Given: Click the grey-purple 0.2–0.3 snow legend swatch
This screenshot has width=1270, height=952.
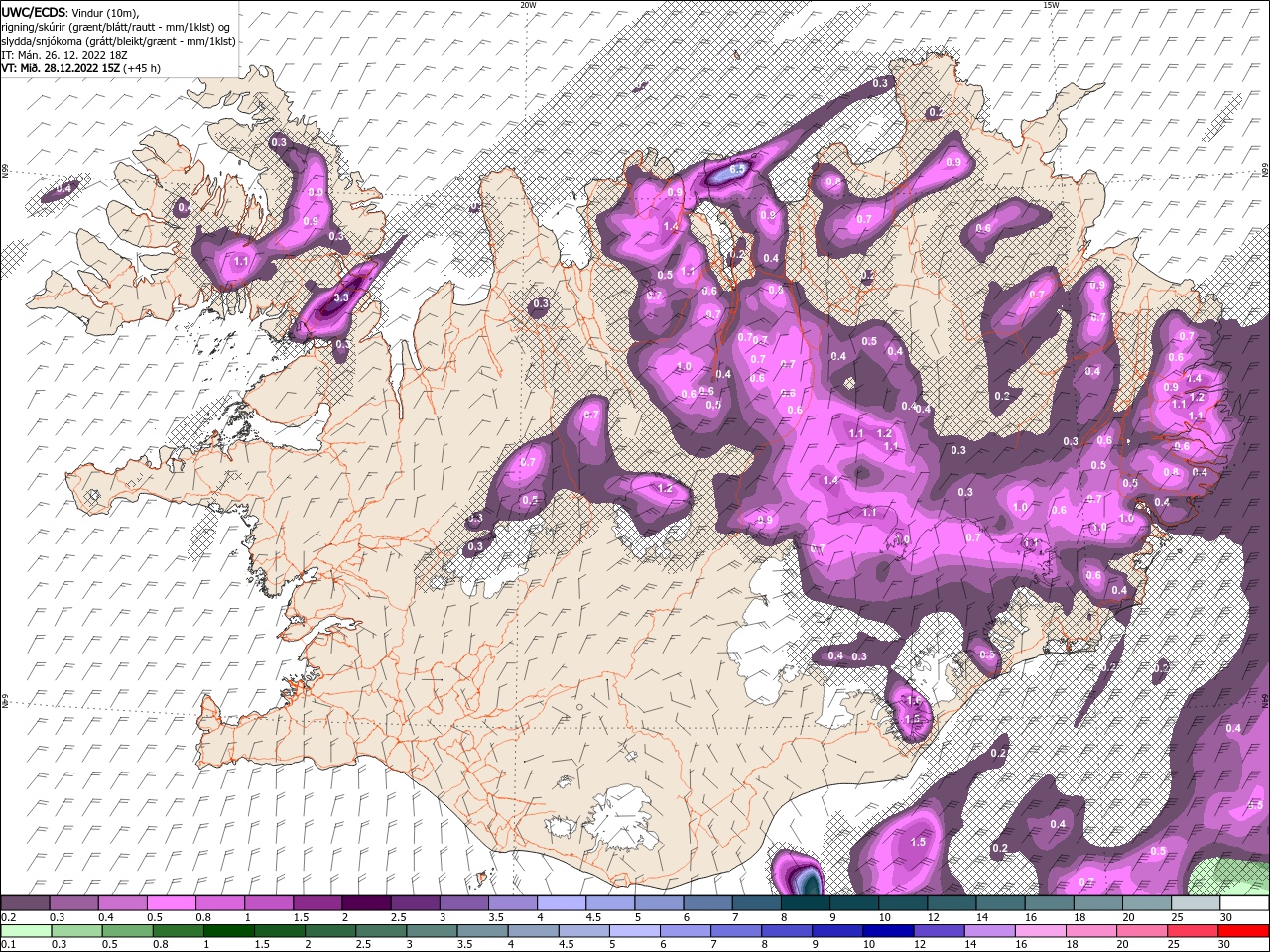Looking at the screenshot, I should 25,903.
